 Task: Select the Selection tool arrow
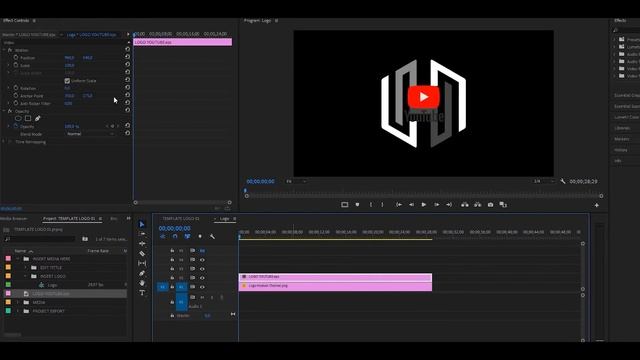click(x=142, y=224)
